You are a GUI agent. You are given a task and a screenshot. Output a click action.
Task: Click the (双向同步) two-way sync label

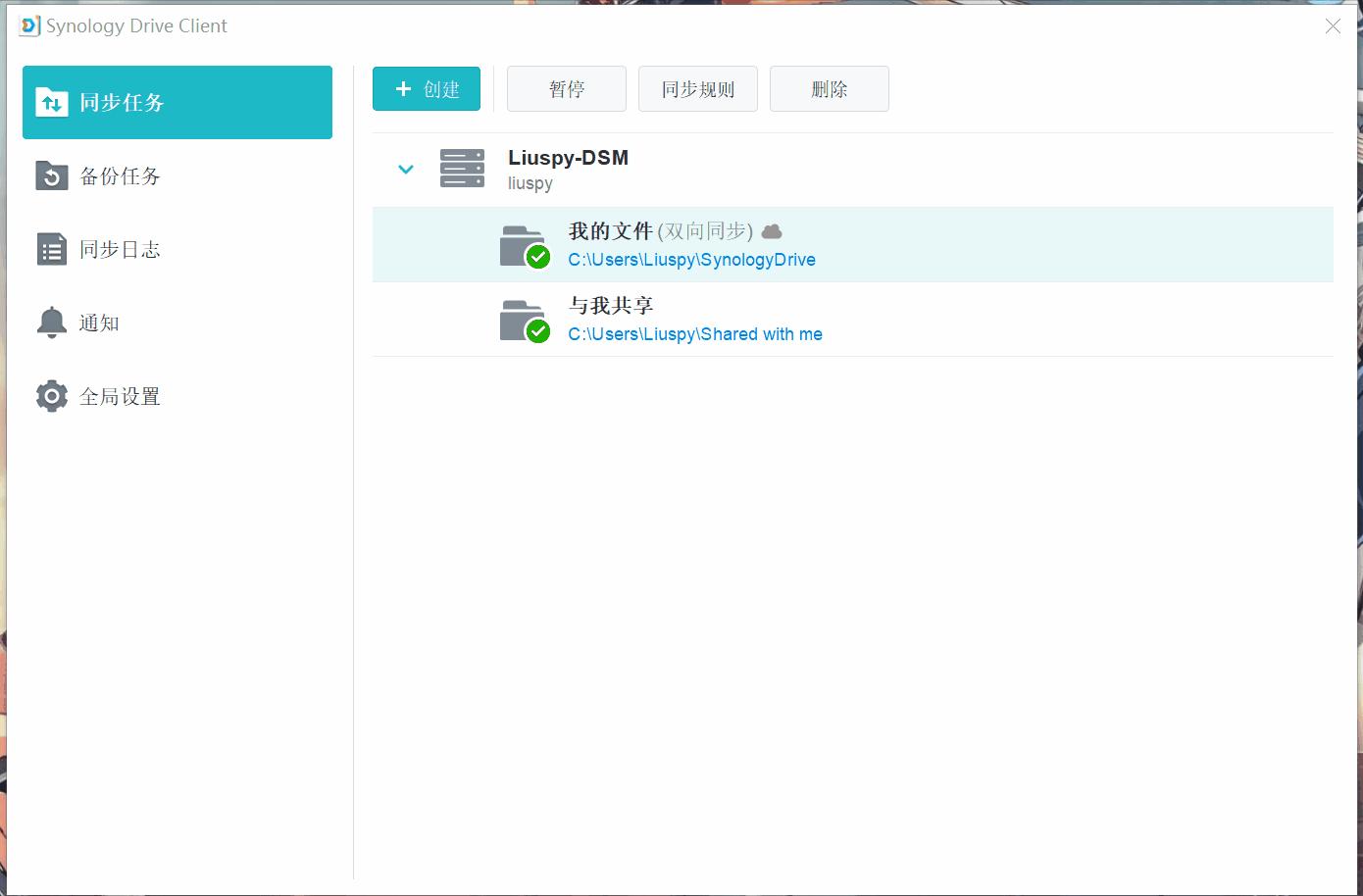click(x=705, y=231)
